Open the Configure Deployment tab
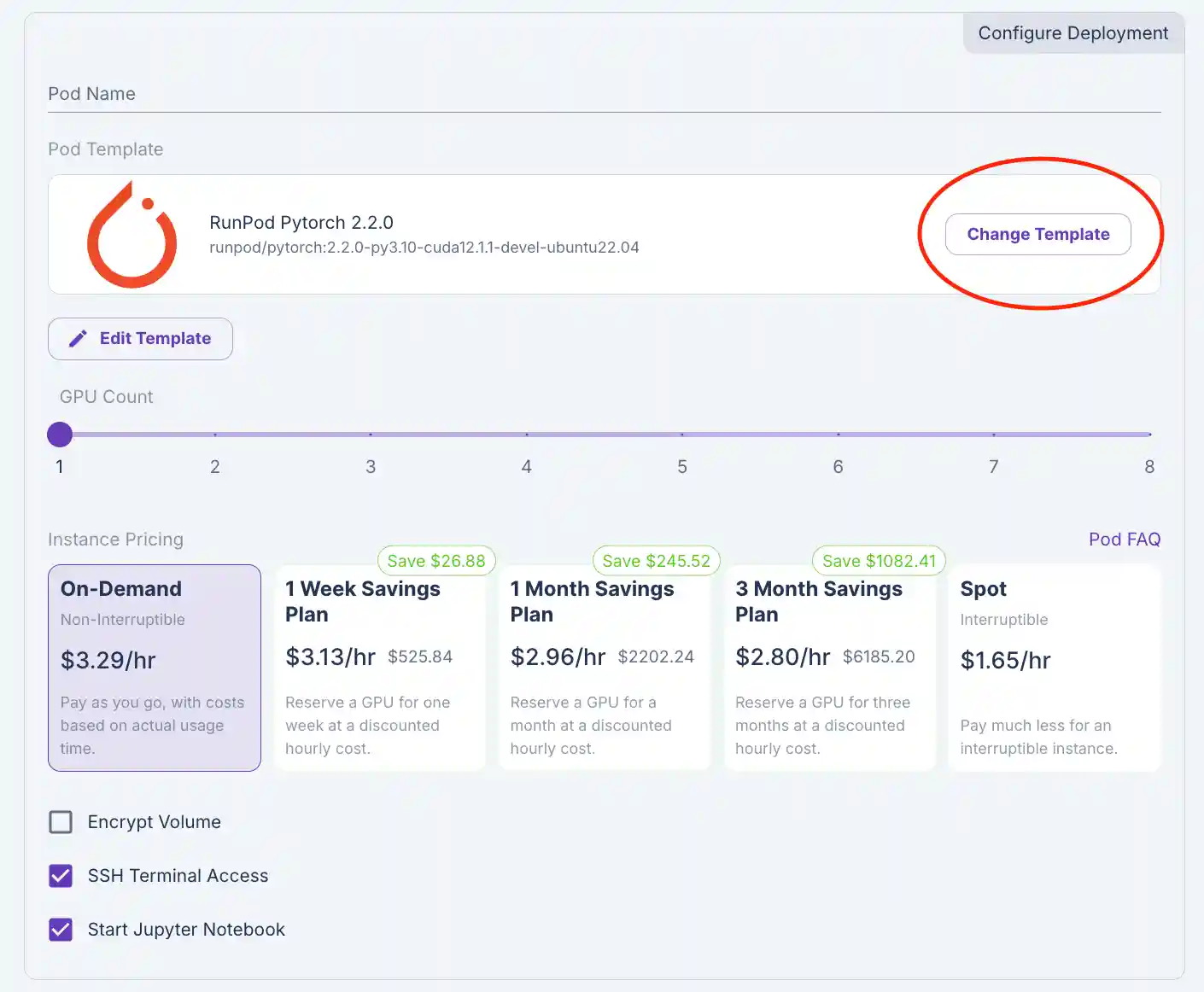This screenshot has width=1204, height=992. [1072, 33]
